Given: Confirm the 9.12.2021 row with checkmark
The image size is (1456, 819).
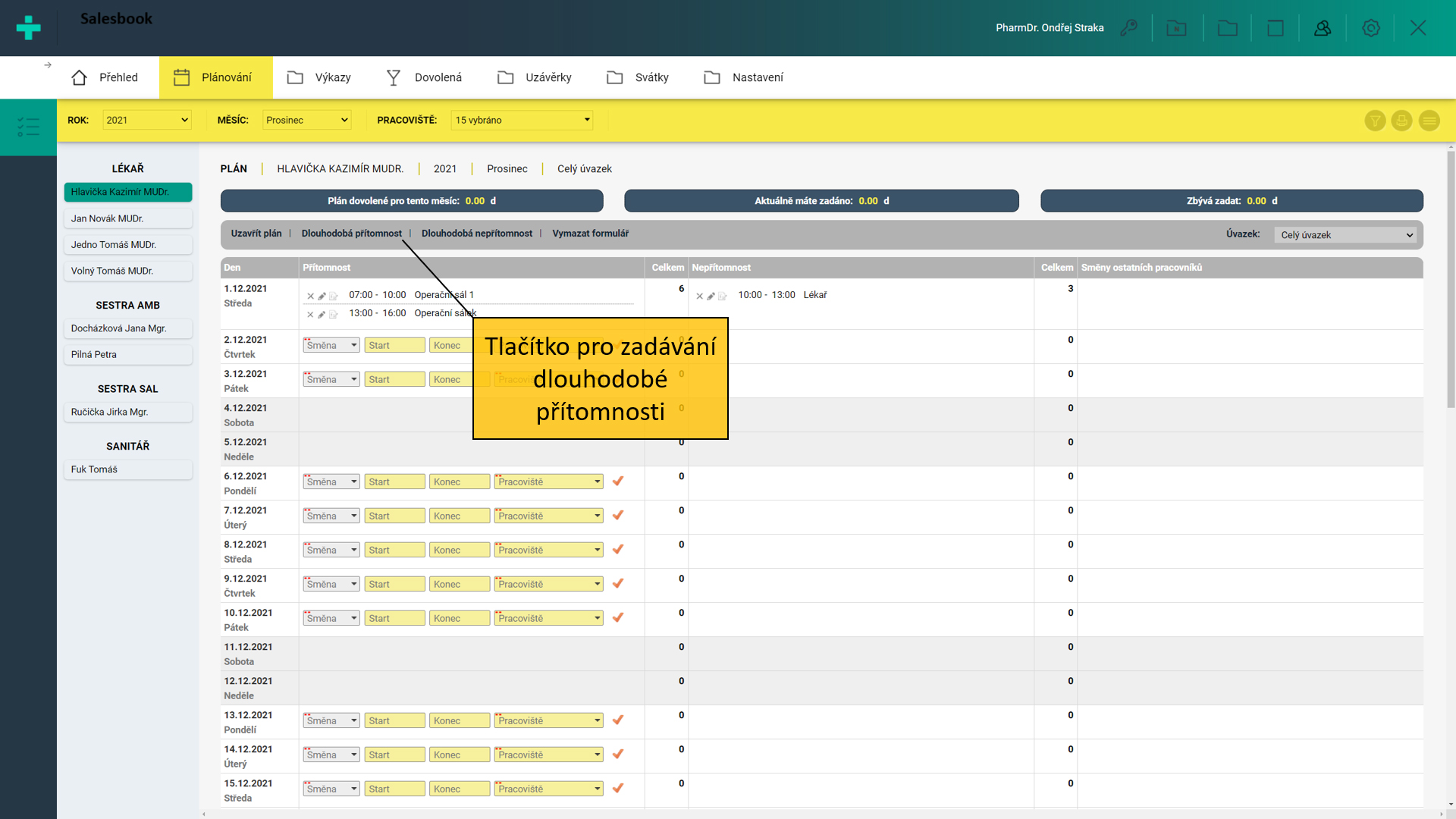Looking at the screenshot, I should [x=618, y=583].
